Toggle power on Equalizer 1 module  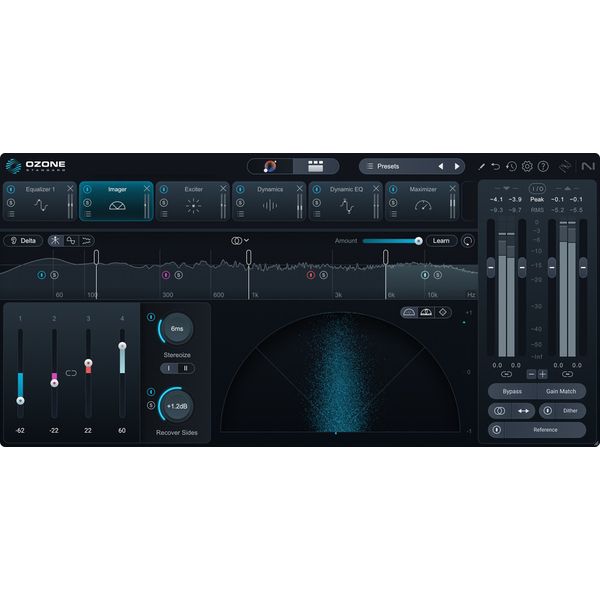[x=11, y=189]
